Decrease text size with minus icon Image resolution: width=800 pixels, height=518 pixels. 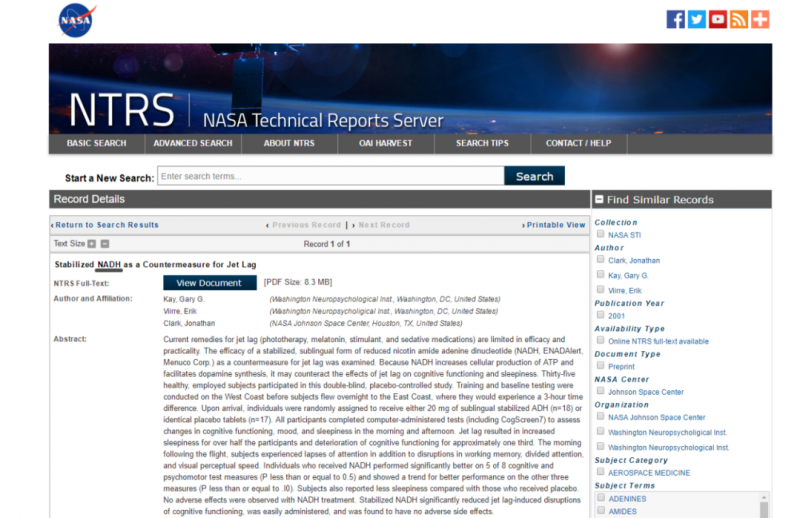click(105, 244)
